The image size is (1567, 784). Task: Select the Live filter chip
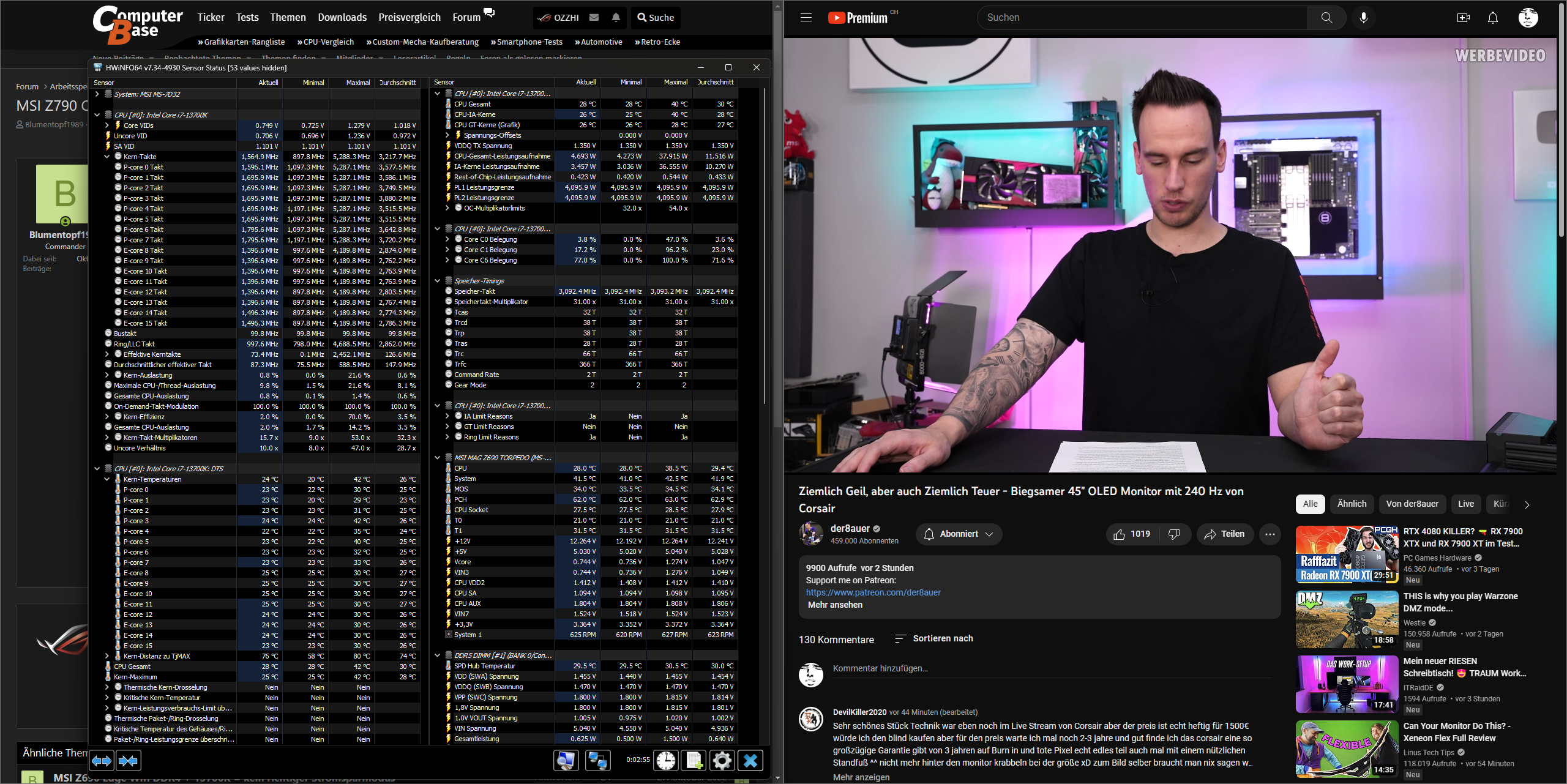pos(1465,504)
